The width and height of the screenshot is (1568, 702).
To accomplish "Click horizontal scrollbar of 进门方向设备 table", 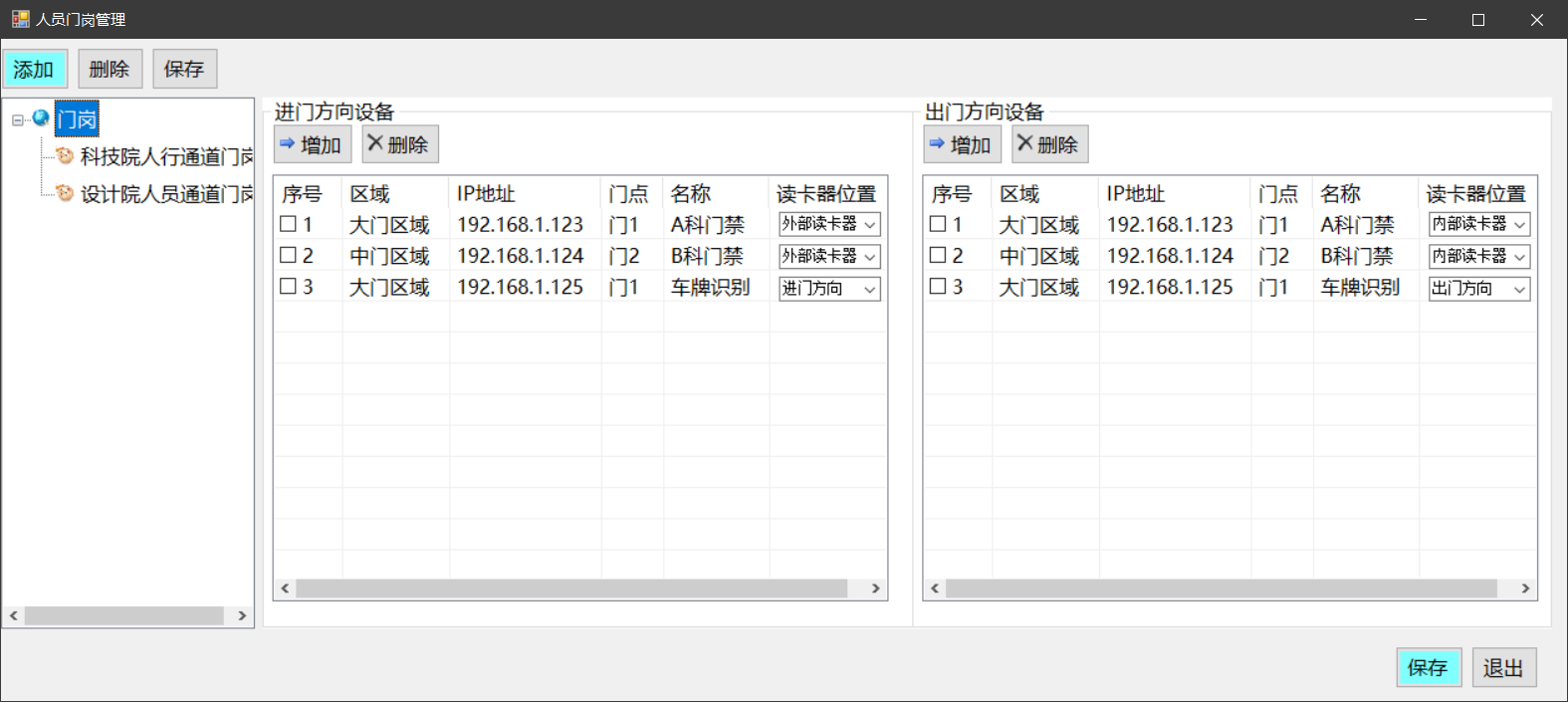I will (570, 588).
